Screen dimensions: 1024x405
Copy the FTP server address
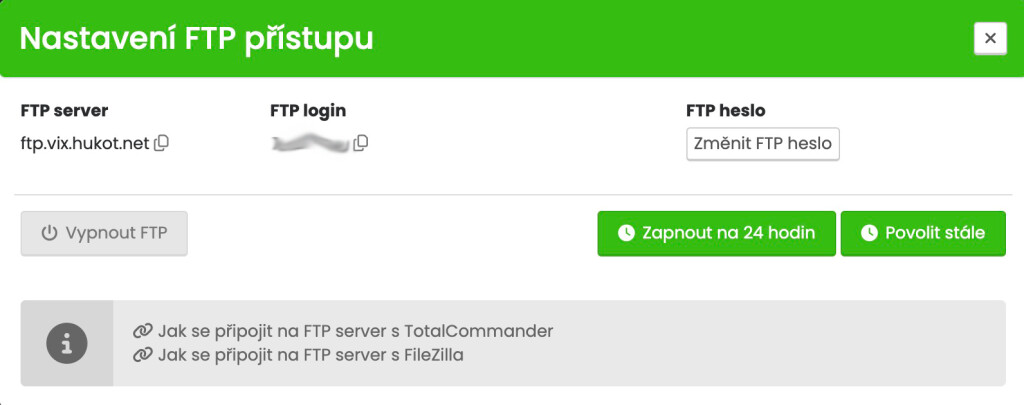(x=161, y=144)
